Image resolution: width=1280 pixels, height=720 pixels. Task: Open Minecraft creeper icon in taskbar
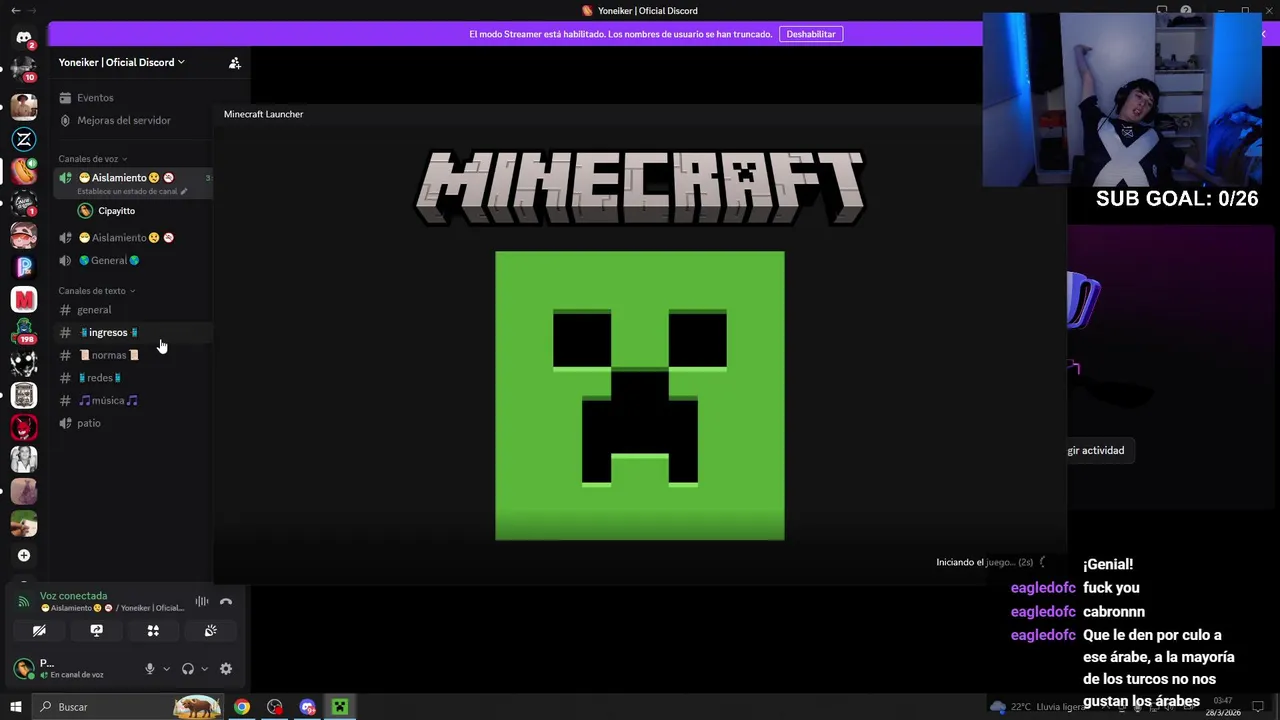pyautogui.click(x=340, y=707)
